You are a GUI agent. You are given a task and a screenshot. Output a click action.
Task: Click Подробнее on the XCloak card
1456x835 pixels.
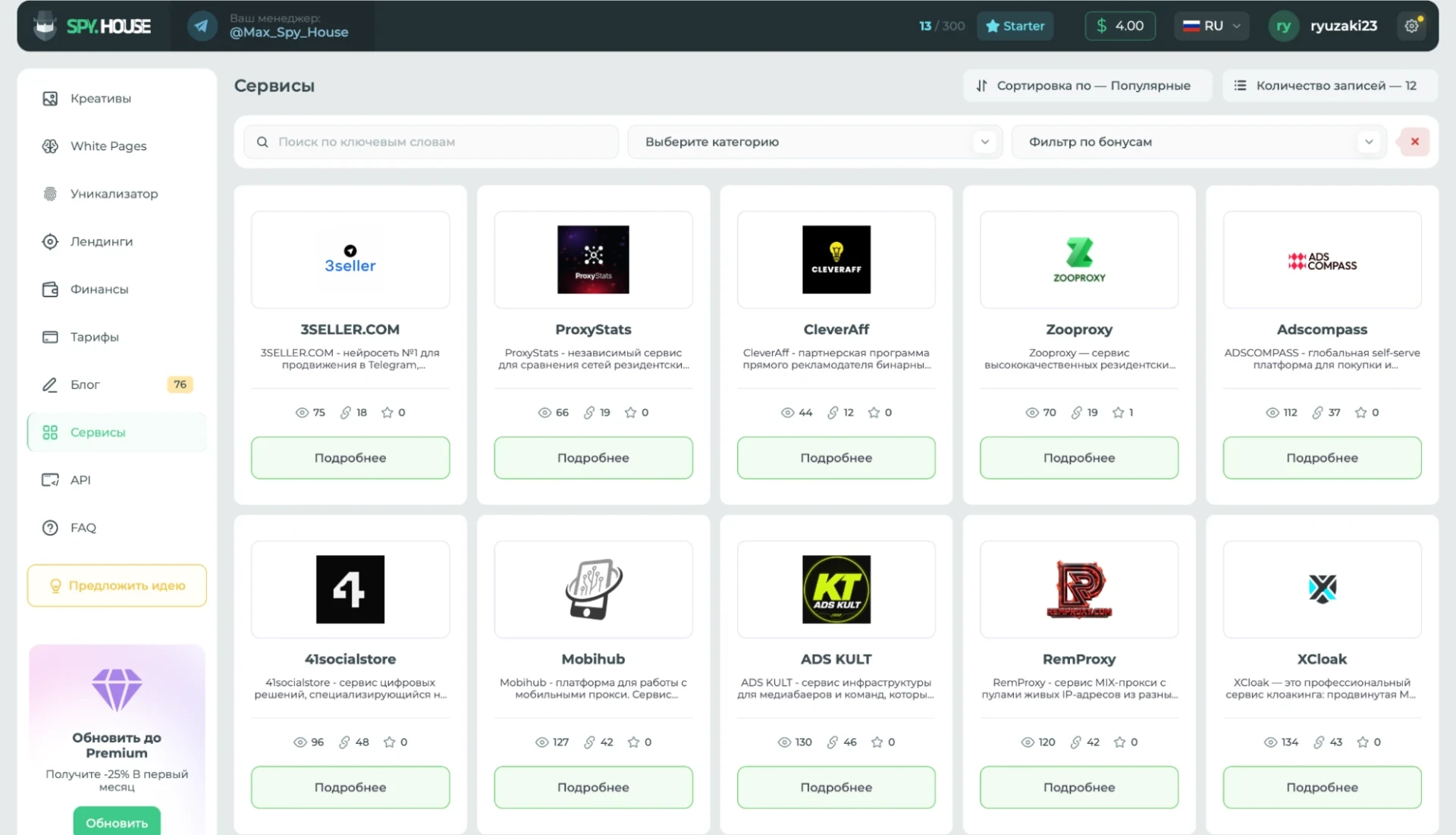click(1322, 788)
